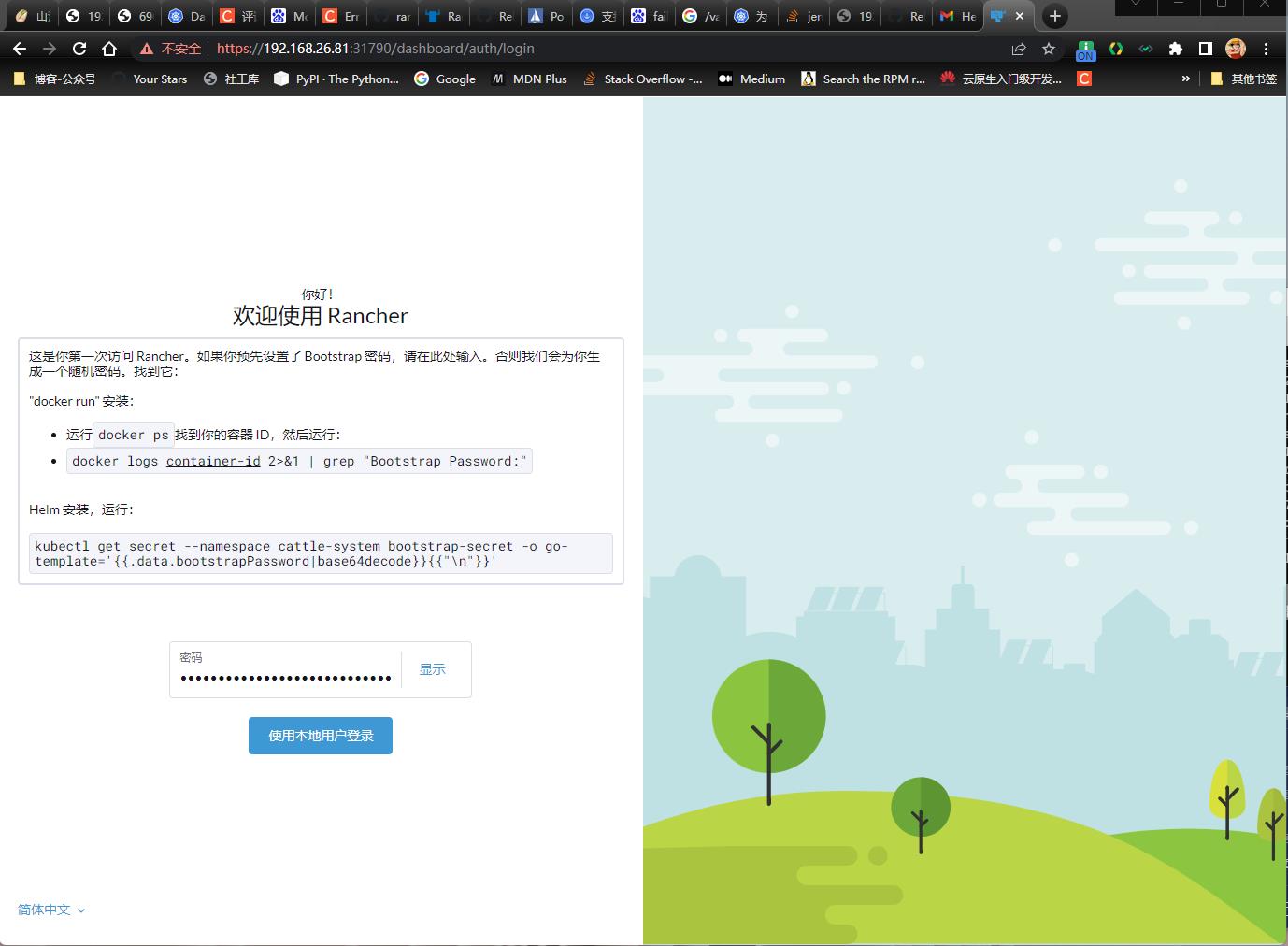
Task: Click 显示 to reveal the password
Action: coord(432,669)
